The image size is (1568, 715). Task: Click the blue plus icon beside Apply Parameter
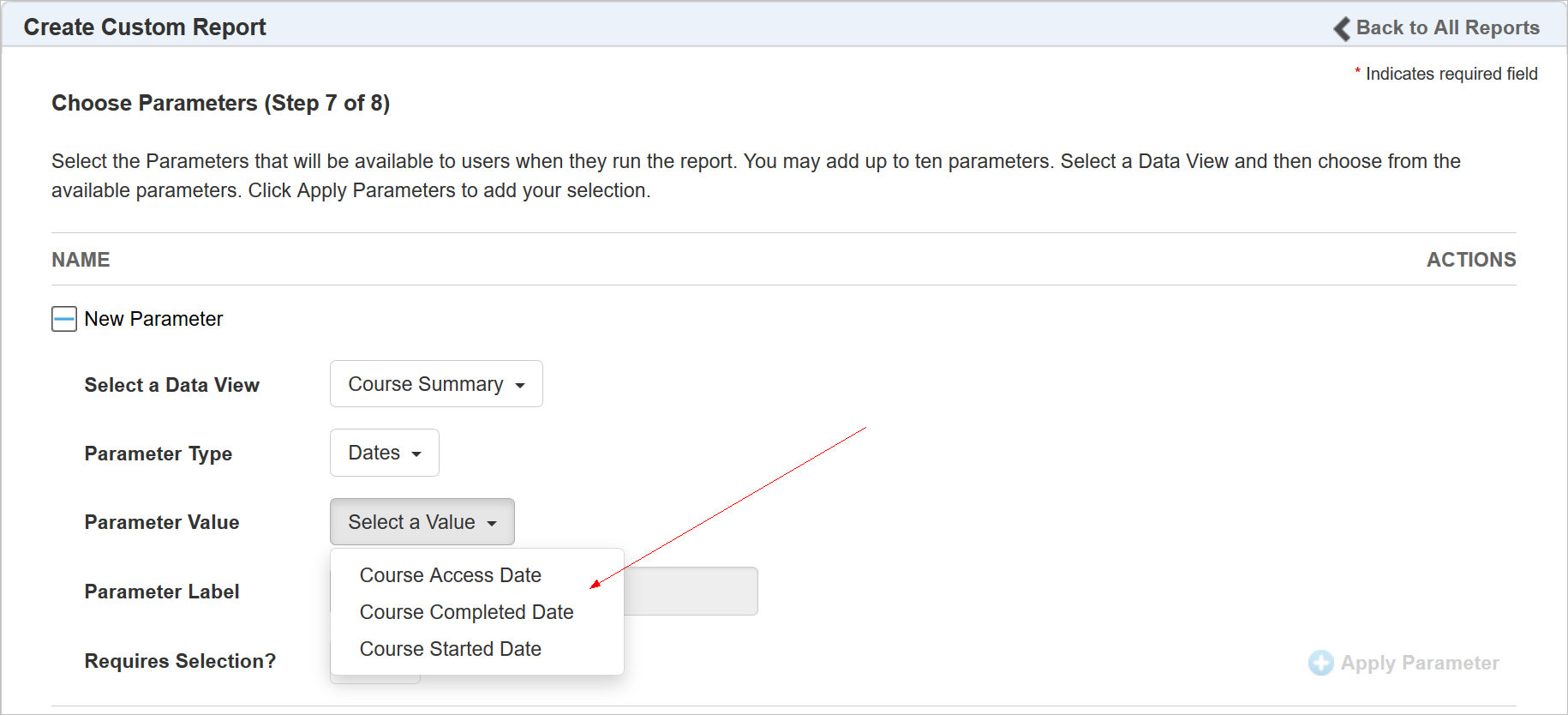[x=1320, y=663]
